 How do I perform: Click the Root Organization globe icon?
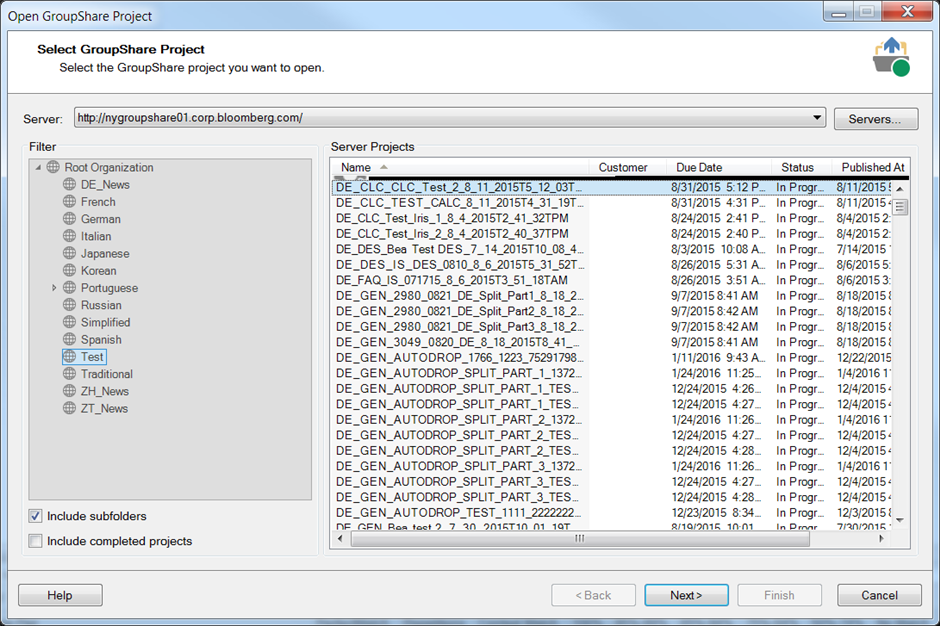coord(53,168)
